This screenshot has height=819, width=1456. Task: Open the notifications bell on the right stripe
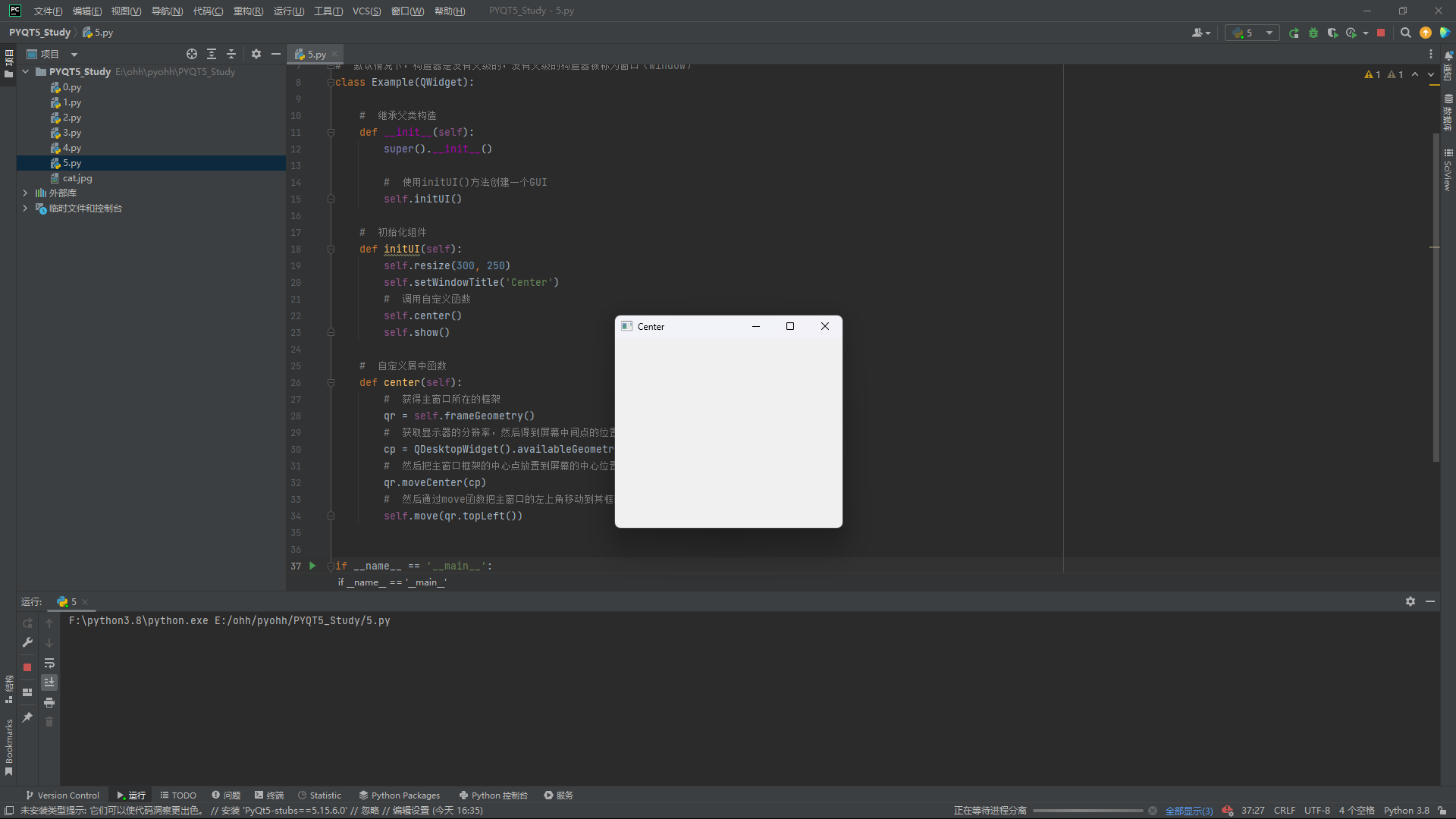click(1448, 55)
